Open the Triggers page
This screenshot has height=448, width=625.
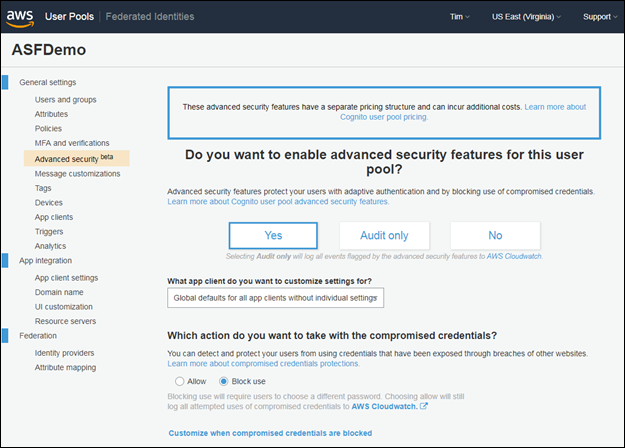[49, 232]
